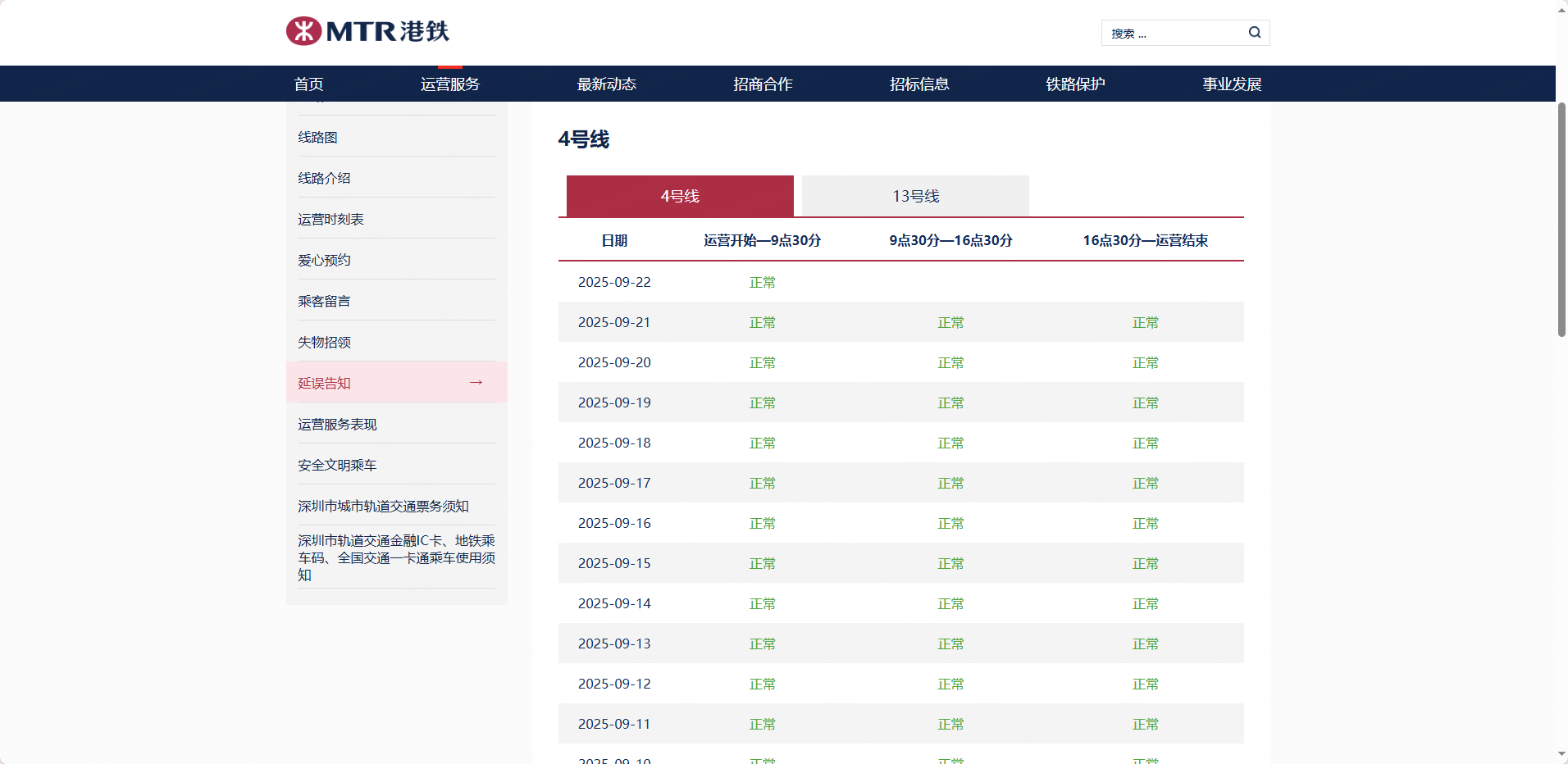Switch to the 13号线 tab
The width and height of the screenshot is (1568, 764).
914,196
